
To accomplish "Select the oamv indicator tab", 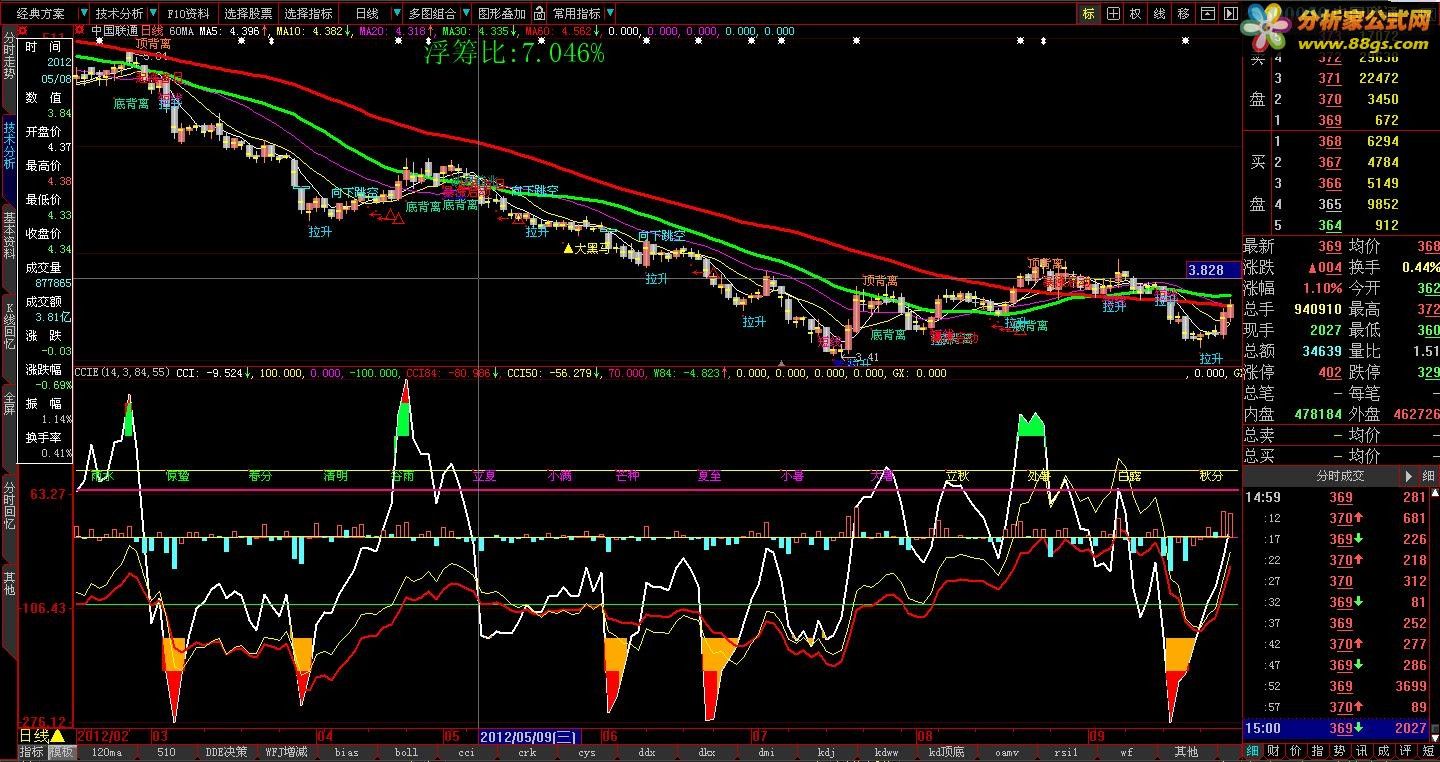I will 1007,752.
